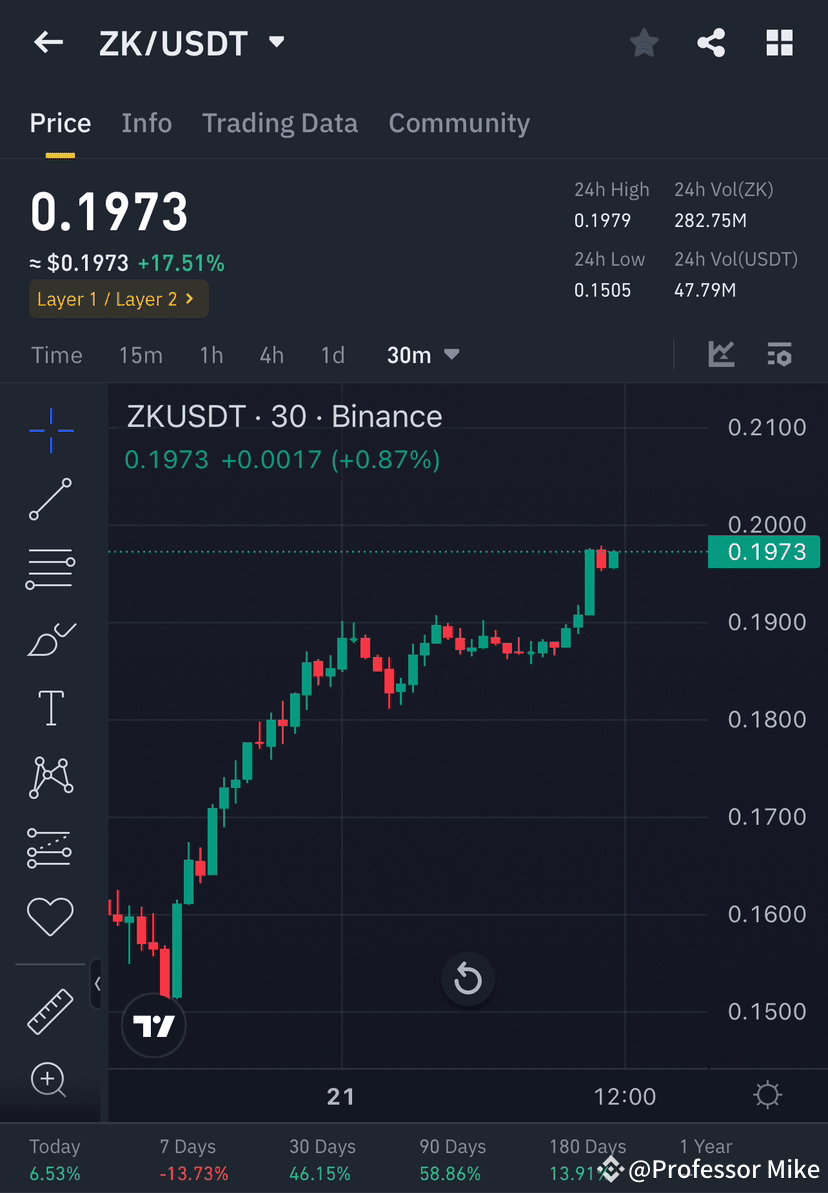Open the heart sticker drawing tool
828x1193 pixels.
[50, 916]
